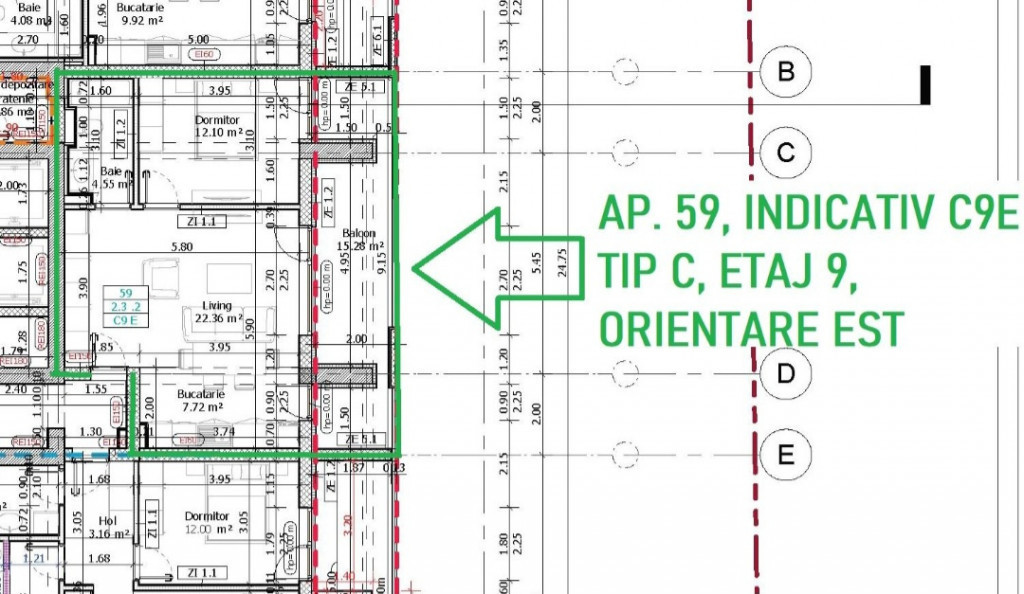Image resolution: width=1024 pixels, height=594 pixels.
Task: Select the 'ZI 1.1' tag below Dormitor 12.00
Action: click(202, 573)
